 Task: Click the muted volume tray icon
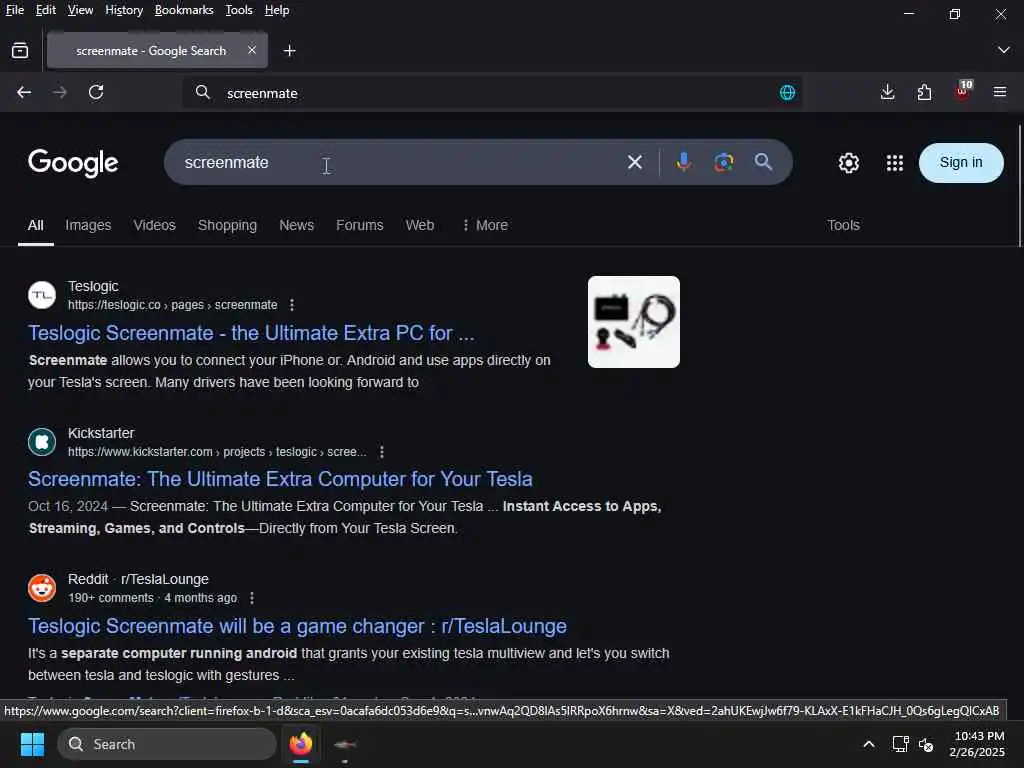click(925, 744)
